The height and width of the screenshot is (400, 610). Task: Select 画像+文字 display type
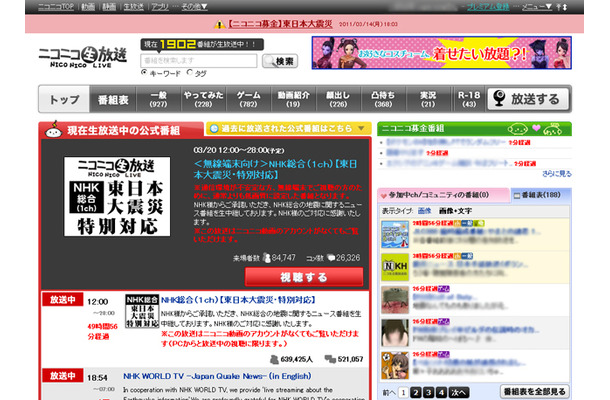[x=455, y=211]
